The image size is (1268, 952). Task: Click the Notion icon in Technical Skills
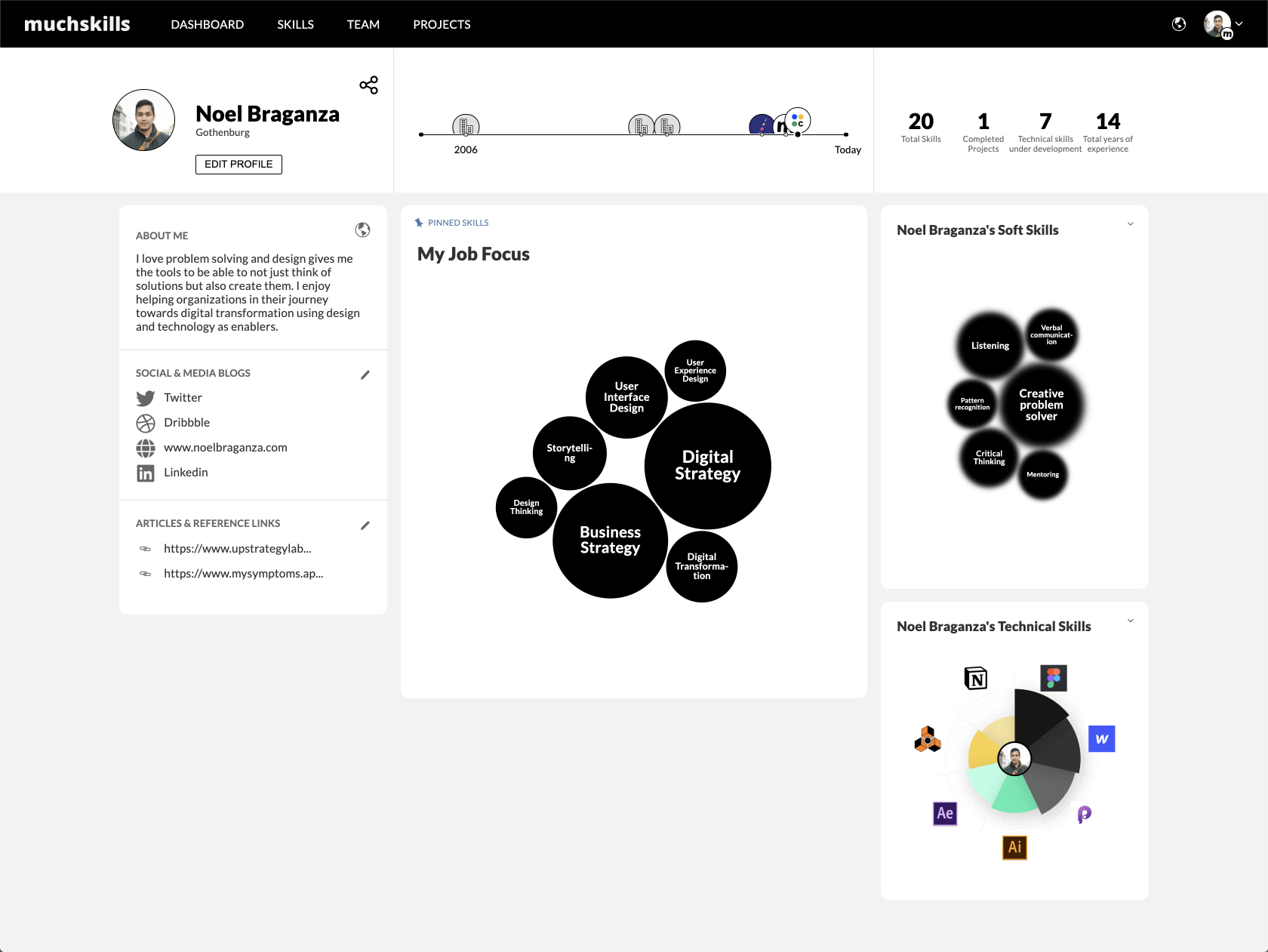pos(976,678)
